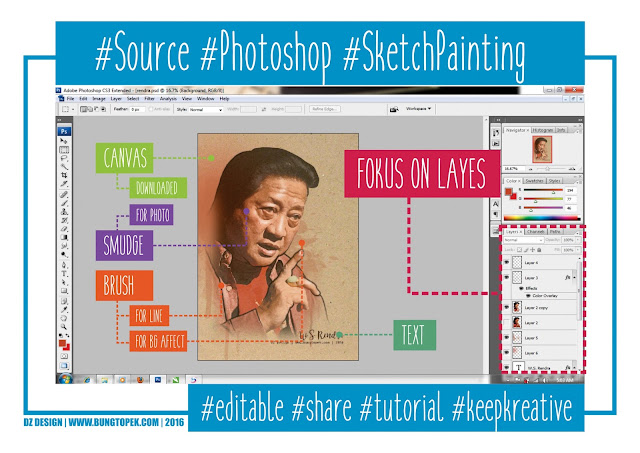This screenshot has height=453, width=640.
Task: Open the Marquee tool preset picker arrow
Action: point(73,109)
